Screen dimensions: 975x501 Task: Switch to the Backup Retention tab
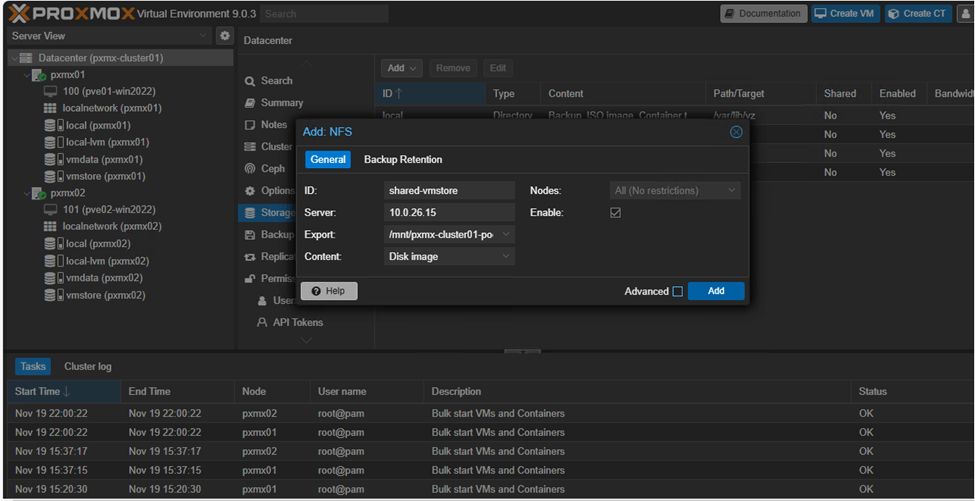click(402, 160)
